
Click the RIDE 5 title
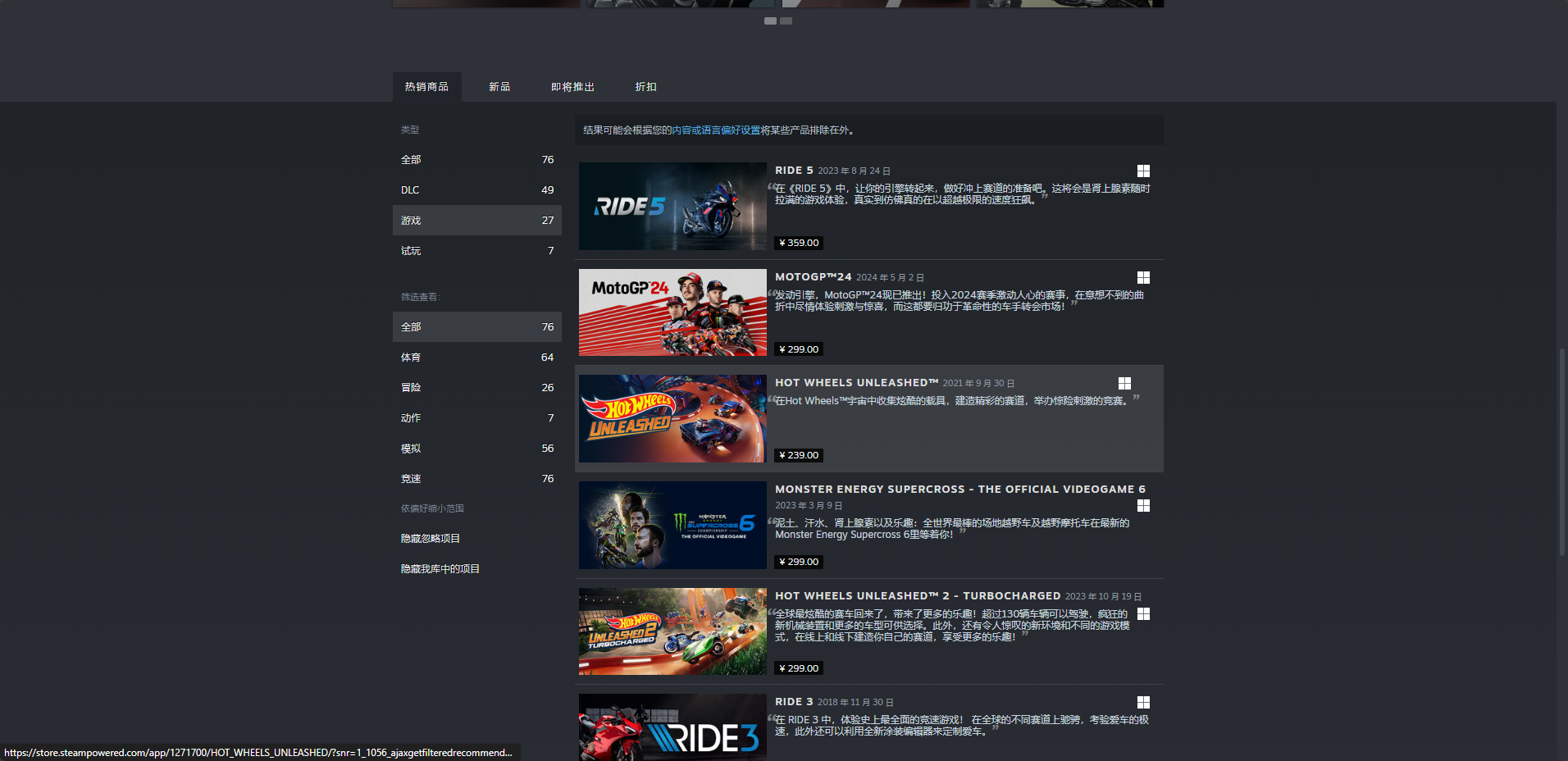tap(794, 171)
